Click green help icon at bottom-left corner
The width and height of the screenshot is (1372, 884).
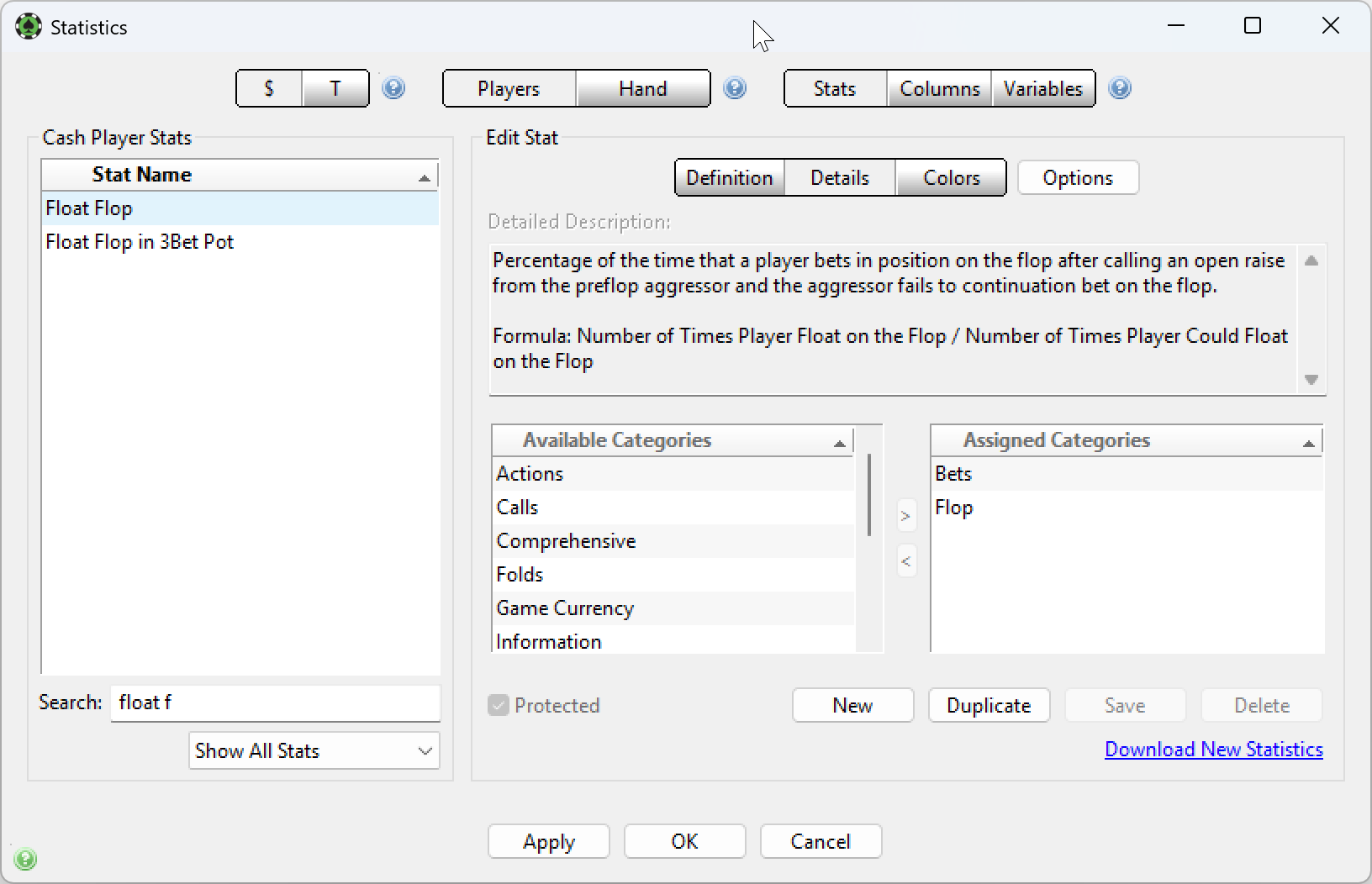[x=25, y=860]
